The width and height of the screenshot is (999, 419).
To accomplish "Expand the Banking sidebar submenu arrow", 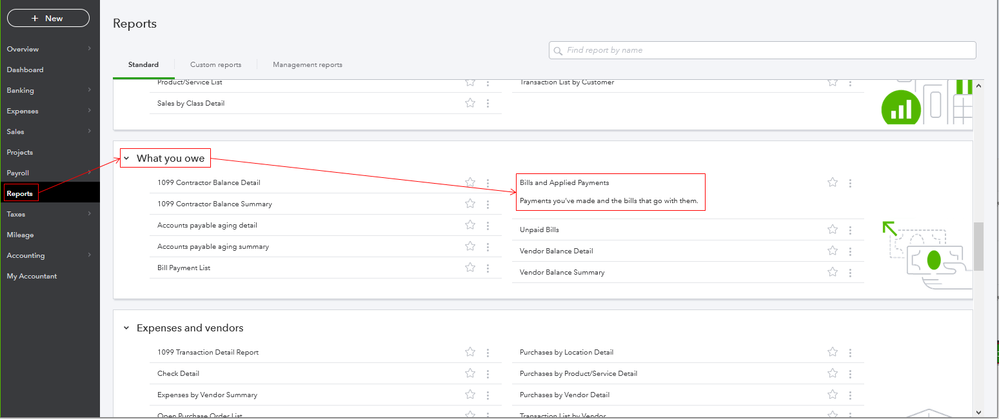I will (89, 90).
